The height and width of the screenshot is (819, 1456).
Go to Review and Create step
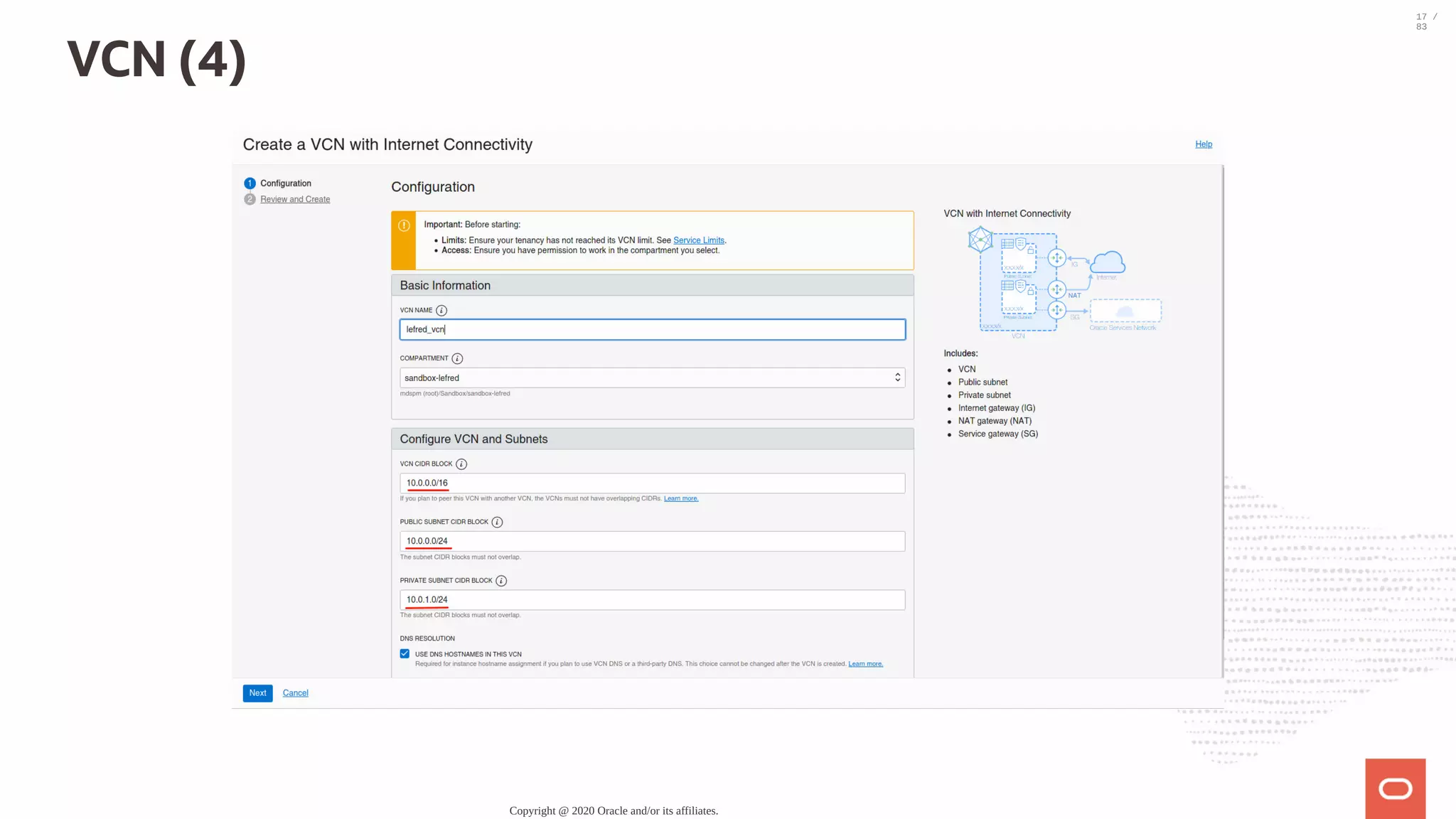click(x=295, y=200)
